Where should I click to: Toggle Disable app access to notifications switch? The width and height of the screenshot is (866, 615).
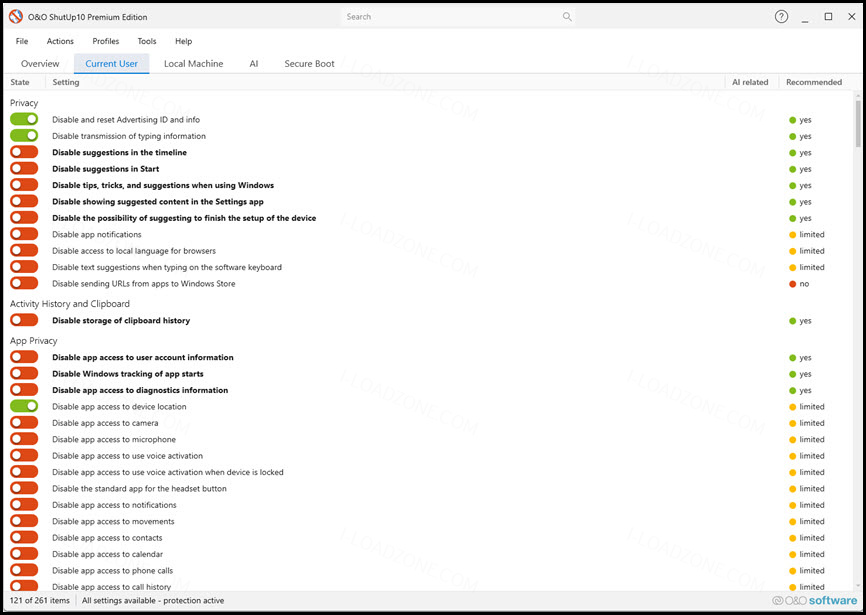[24, 505]
